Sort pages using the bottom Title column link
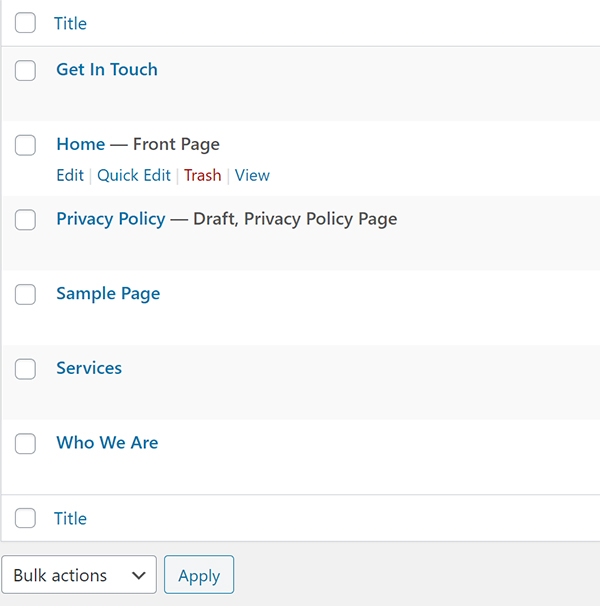 [70, 518]
